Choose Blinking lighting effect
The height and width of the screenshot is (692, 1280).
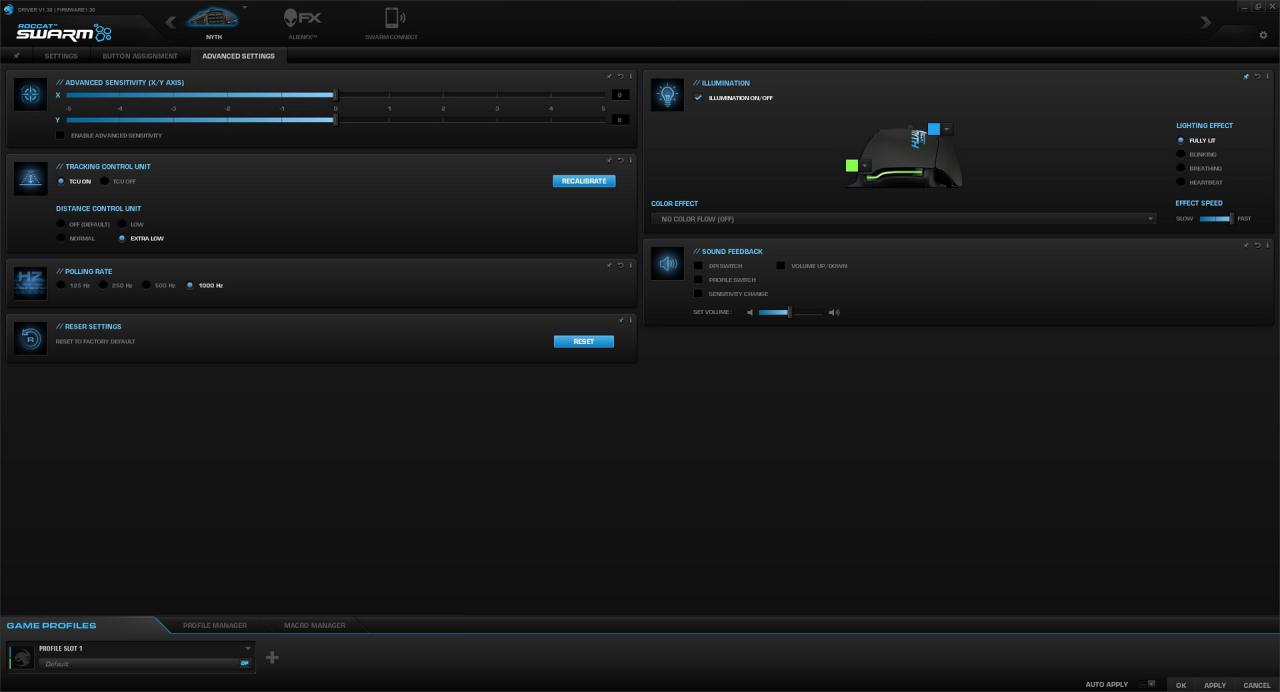click(x=1181, y=154)
